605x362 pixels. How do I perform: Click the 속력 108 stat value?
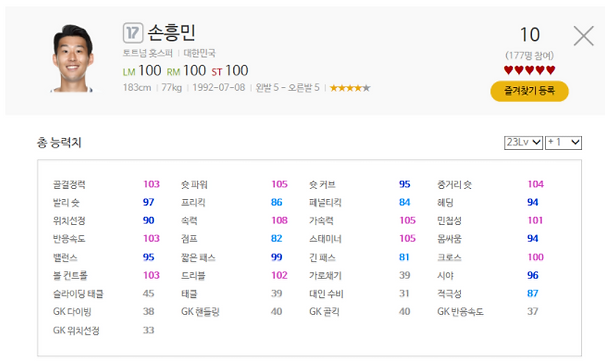[x=279, y=220]
